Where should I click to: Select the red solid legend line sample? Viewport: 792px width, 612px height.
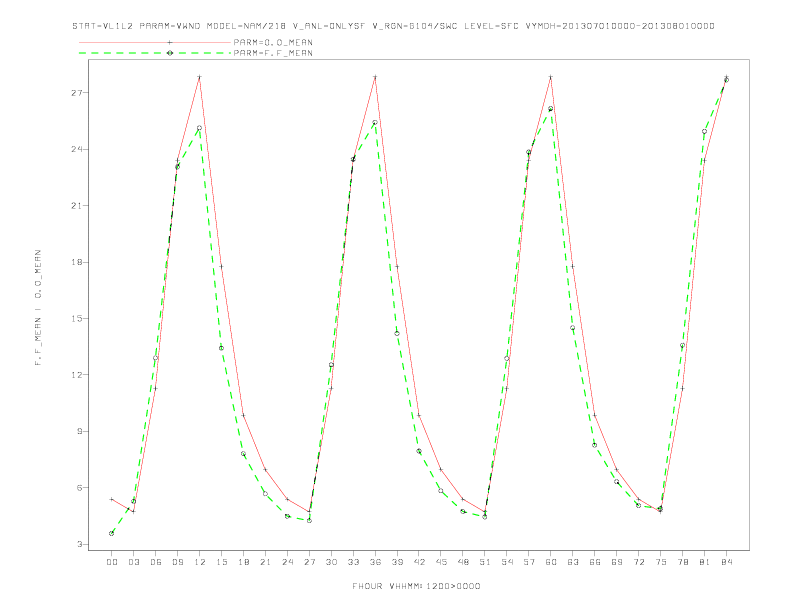(155, 42)
